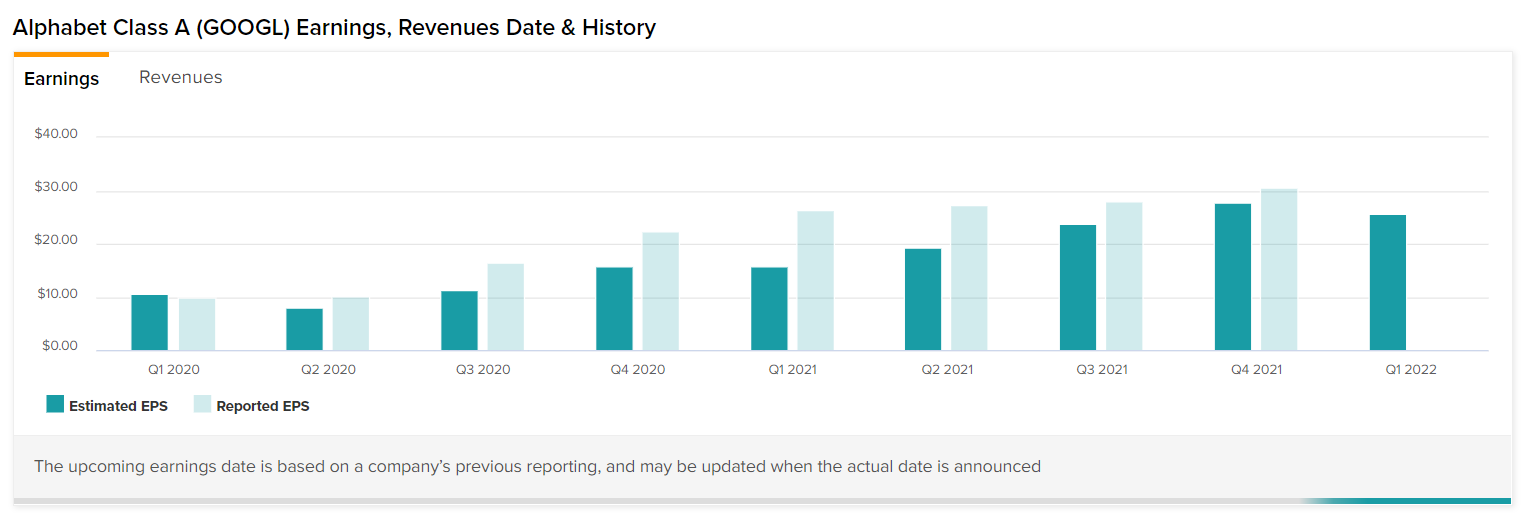Click the Estimated EPS color swatch
Image resolution: width=1525 pixels, height=513 pixels.
(55, 404)
